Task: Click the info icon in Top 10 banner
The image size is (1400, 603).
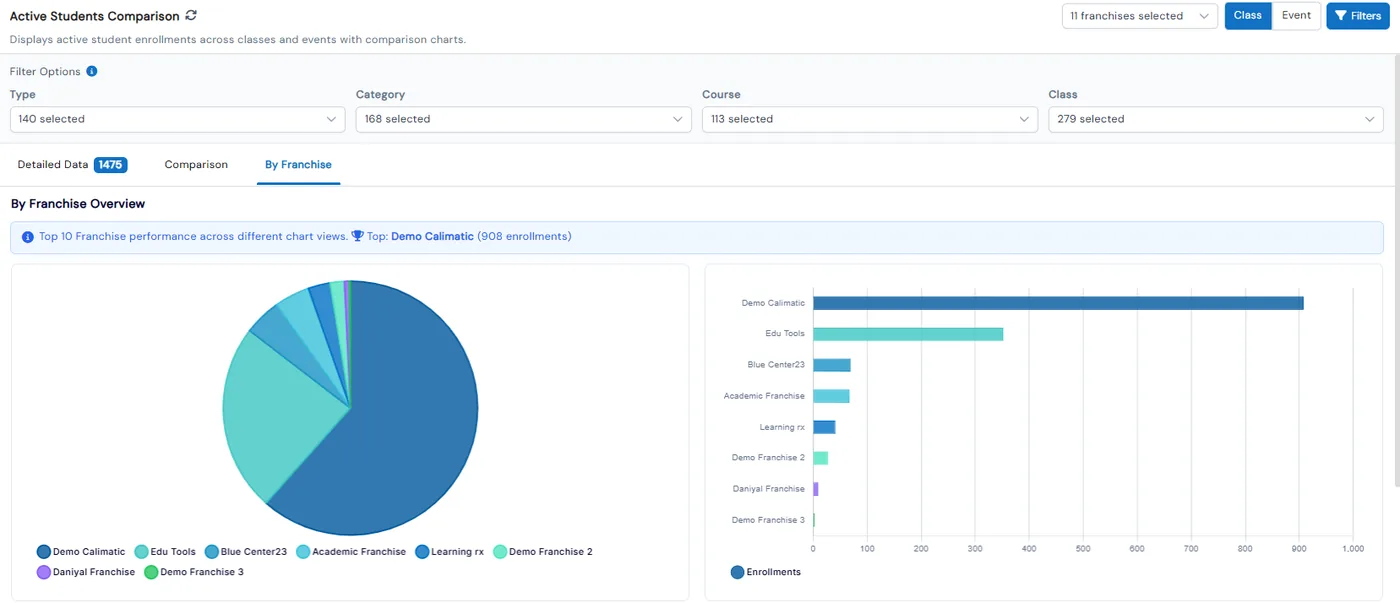Action: [28, 237]
